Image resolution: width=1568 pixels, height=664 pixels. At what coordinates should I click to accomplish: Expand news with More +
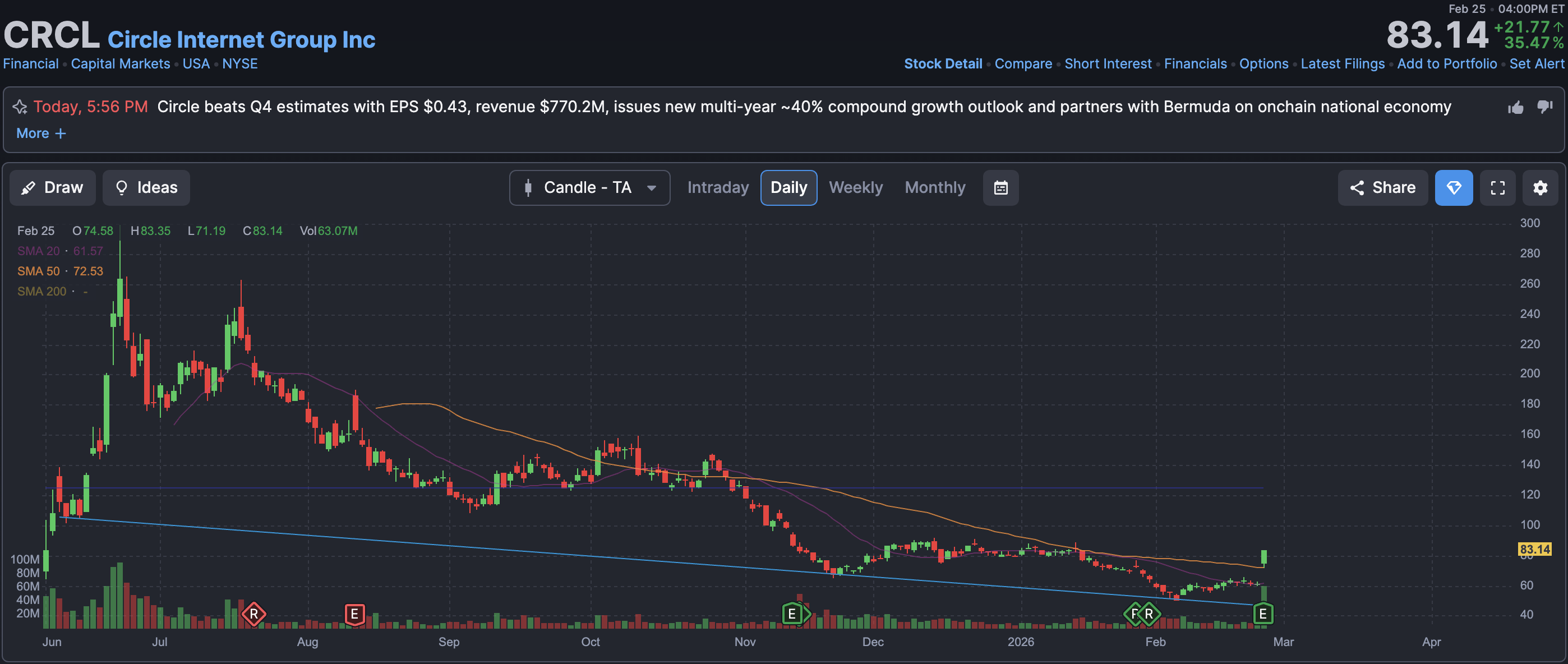[41, 133]
